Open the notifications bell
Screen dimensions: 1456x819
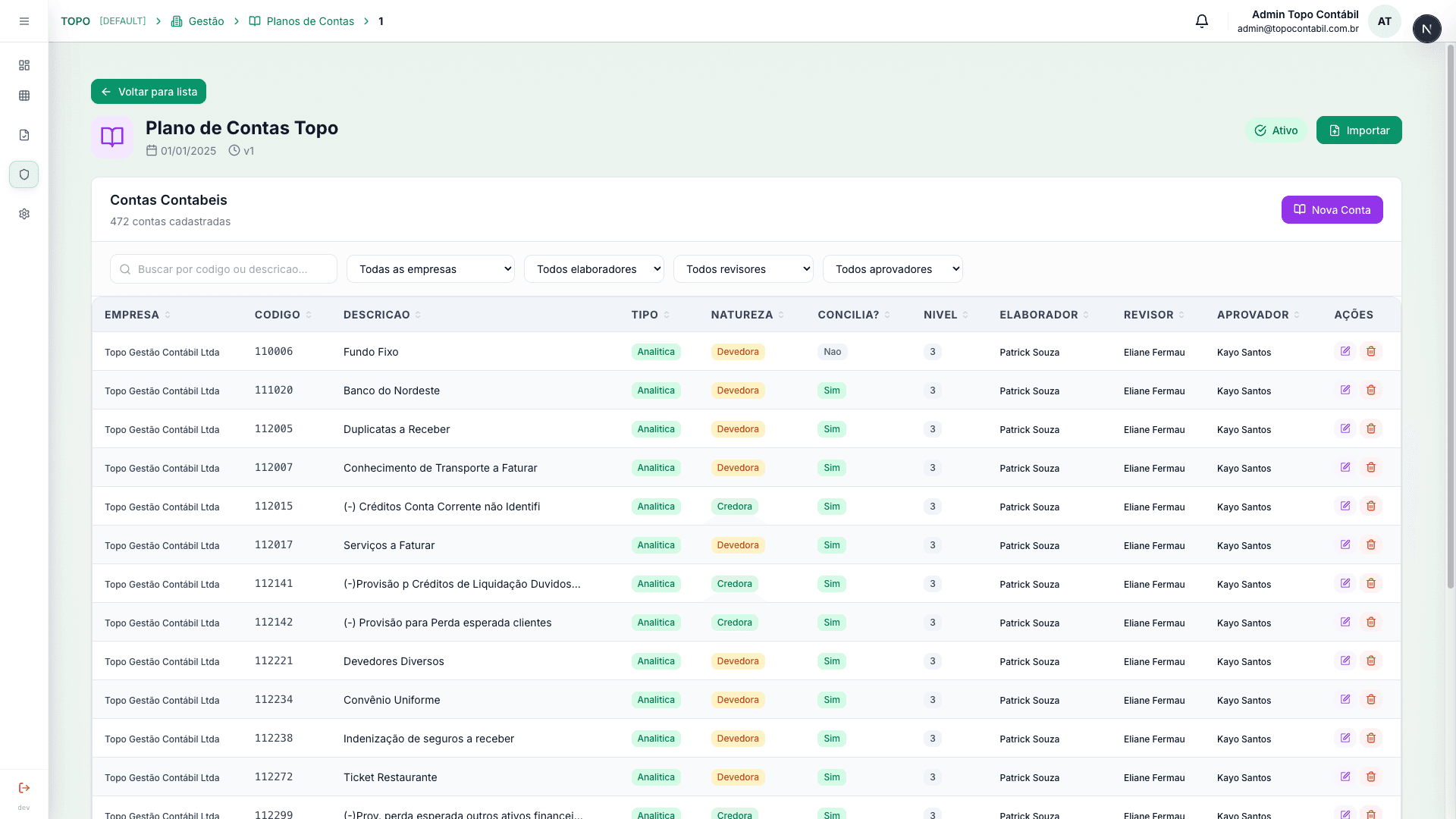pyautogui.click(x=1202, y=21)
